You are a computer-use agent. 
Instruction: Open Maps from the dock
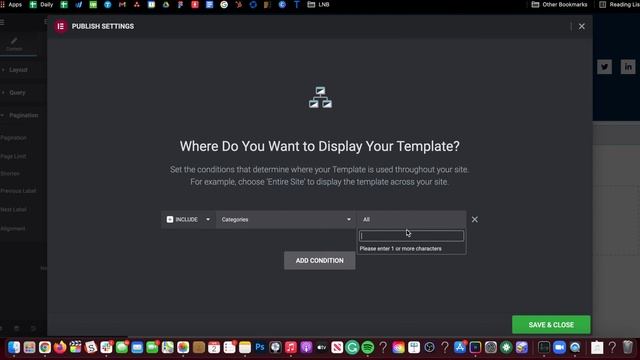point(168,347)
